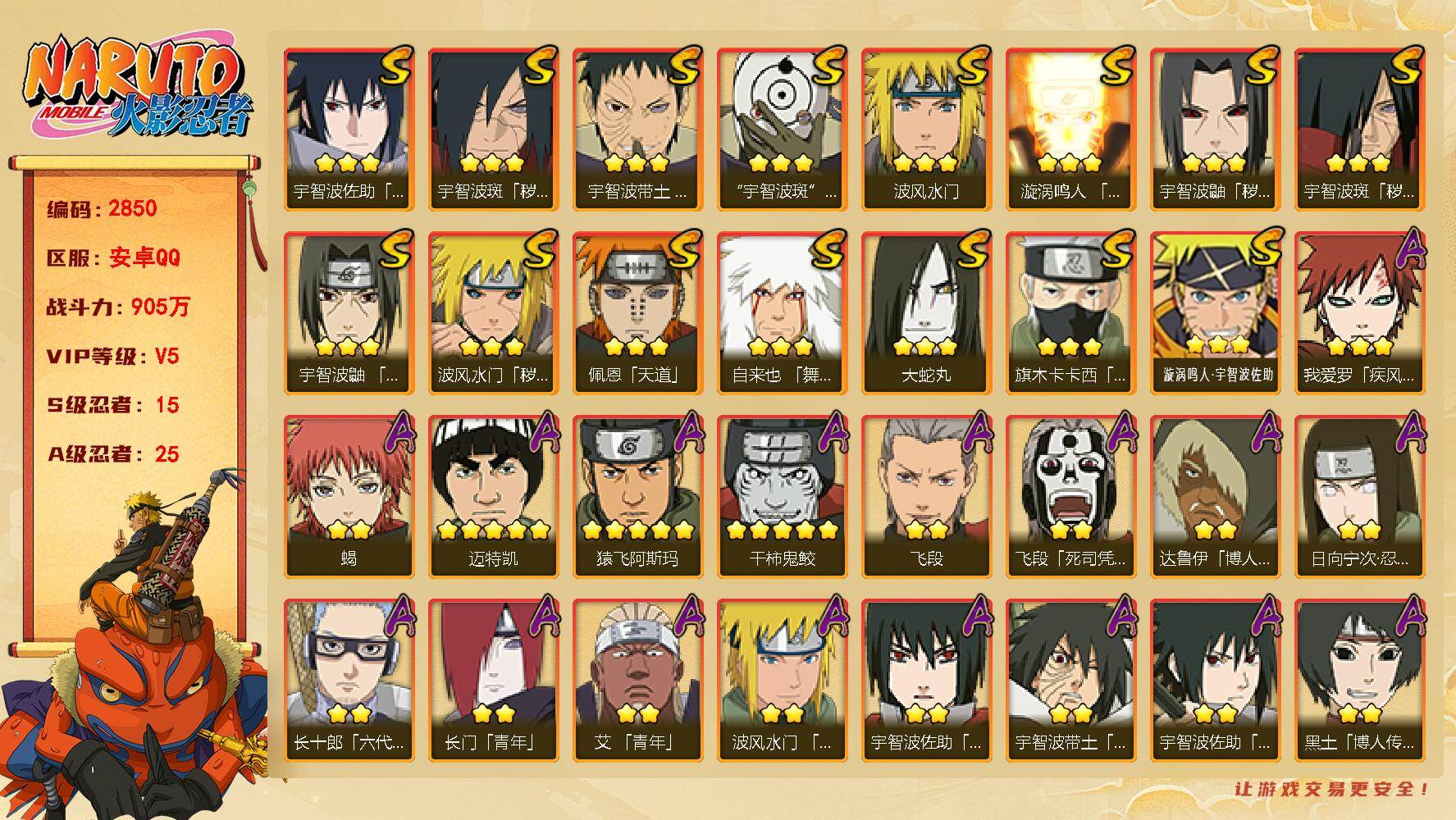The height and width of the screenshot is (820, 1456).
Task: Open the 大蛇丸 character card
Action: point(926,313)
